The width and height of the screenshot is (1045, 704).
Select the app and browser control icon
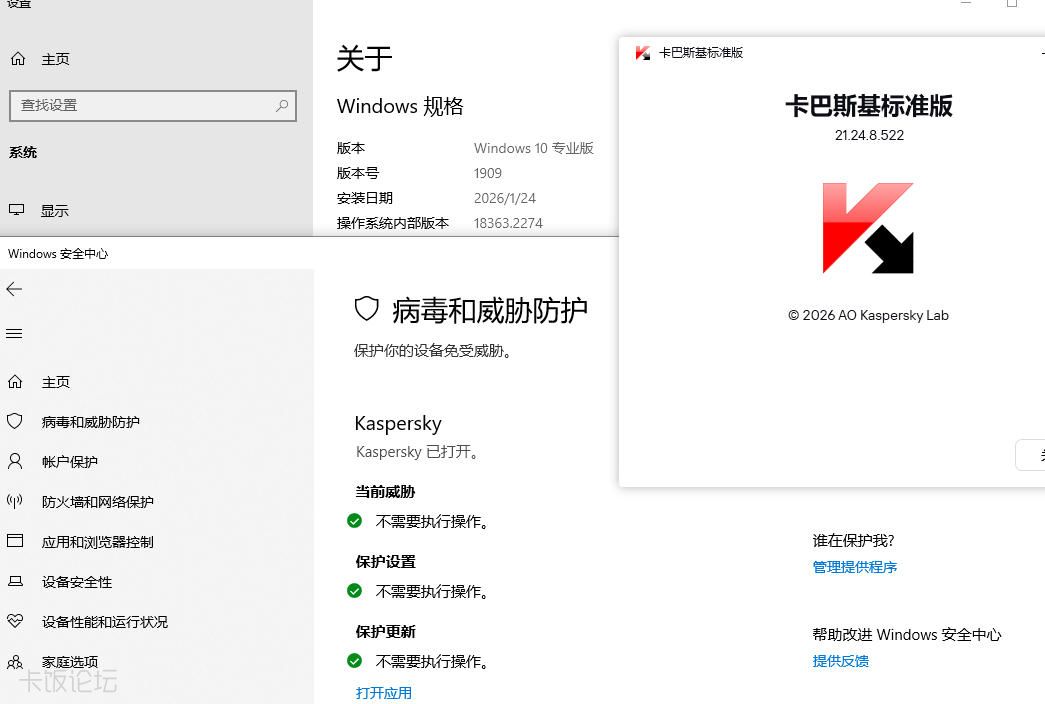coord(15,542)
